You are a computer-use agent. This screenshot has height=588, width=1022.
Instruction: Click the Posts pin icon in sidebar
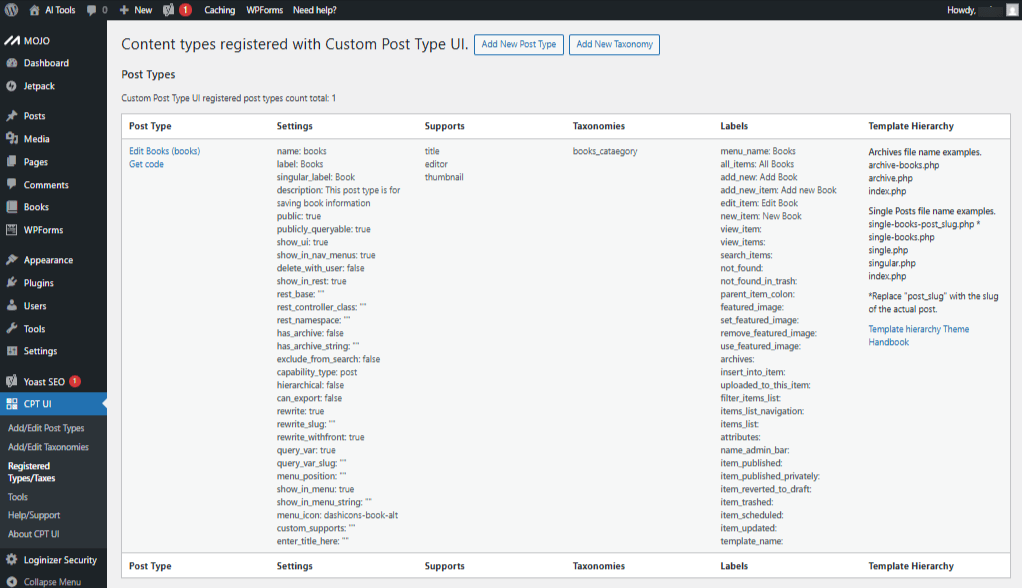point(11,116)
